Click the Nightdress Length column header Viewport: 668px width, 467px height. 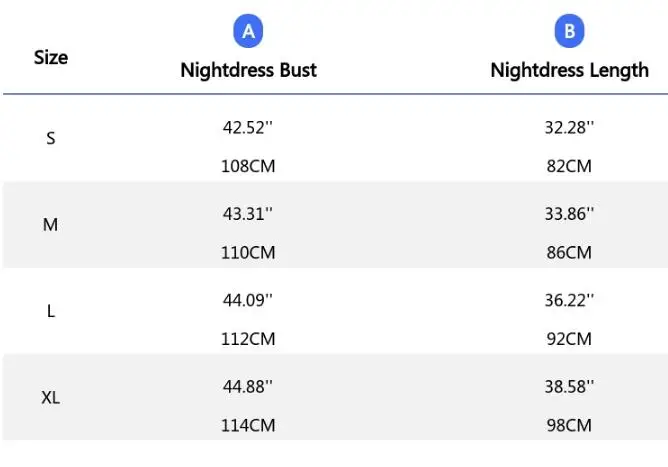click(x=569, y=70)
